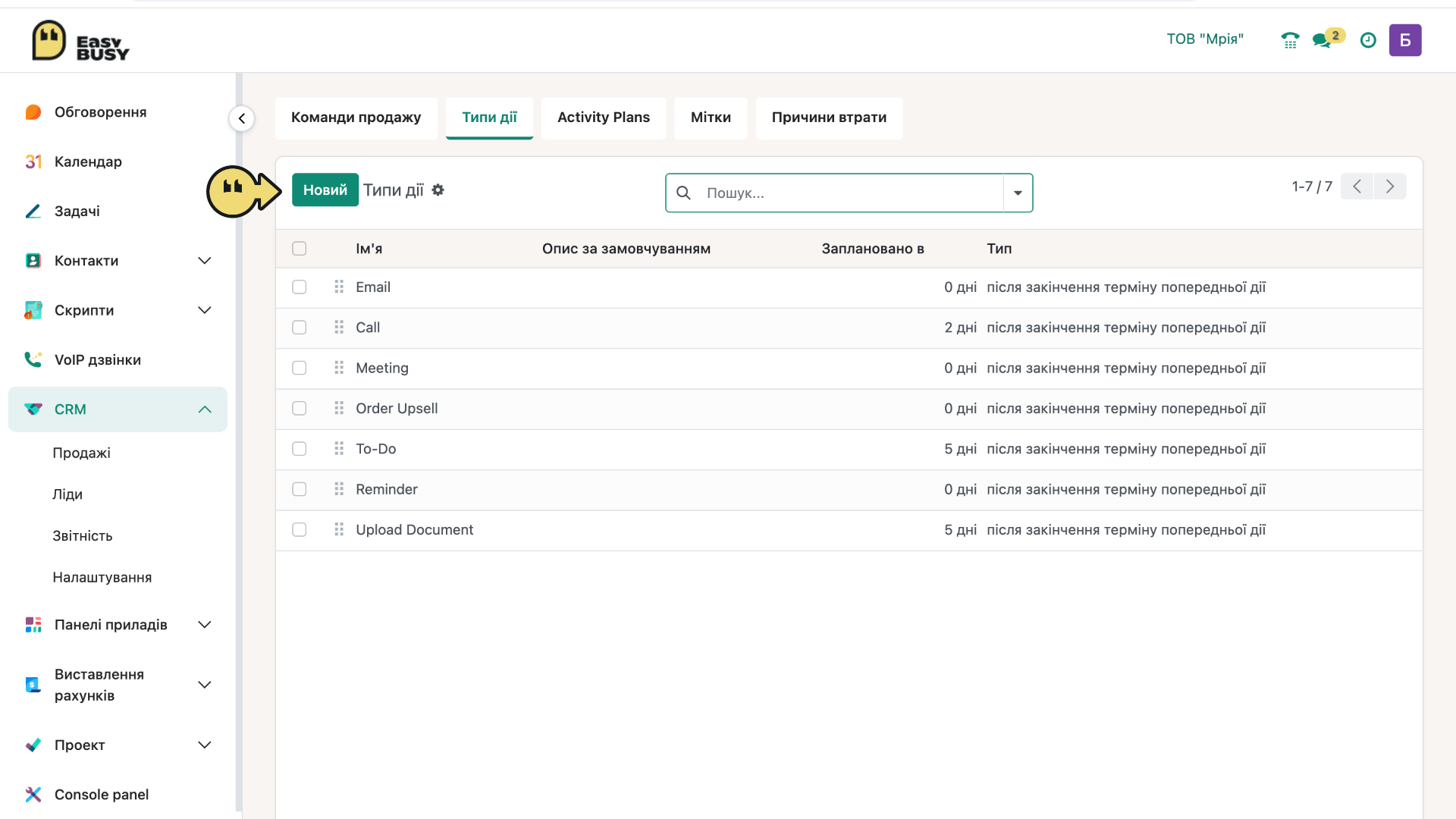
Task: Open the Order Upsell record
Action: point(397,408)
